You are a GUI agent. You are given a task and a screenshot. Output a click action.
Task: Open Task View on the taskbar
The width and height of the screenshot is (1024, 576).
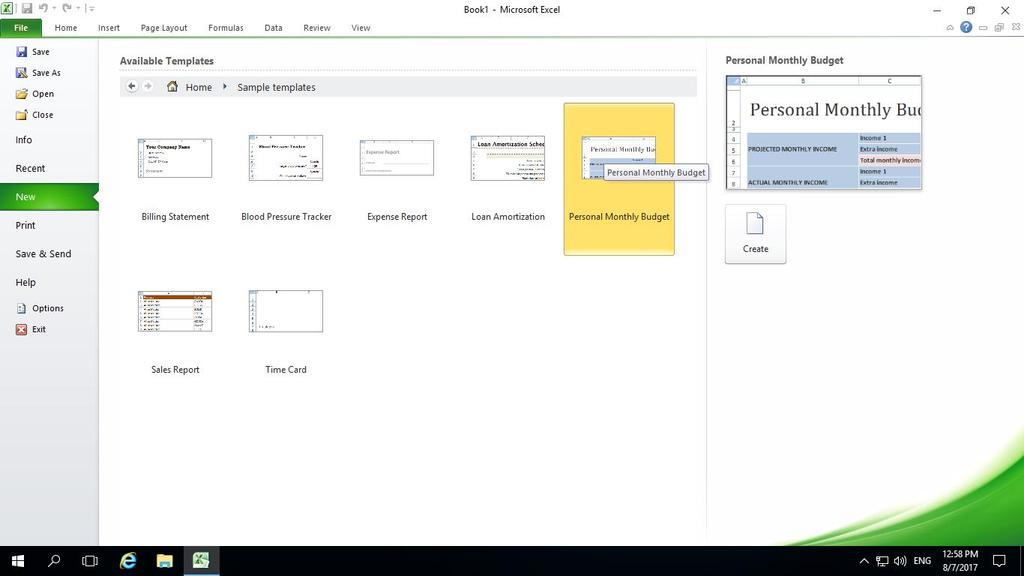pyautogui.click(x=89, y=561)
